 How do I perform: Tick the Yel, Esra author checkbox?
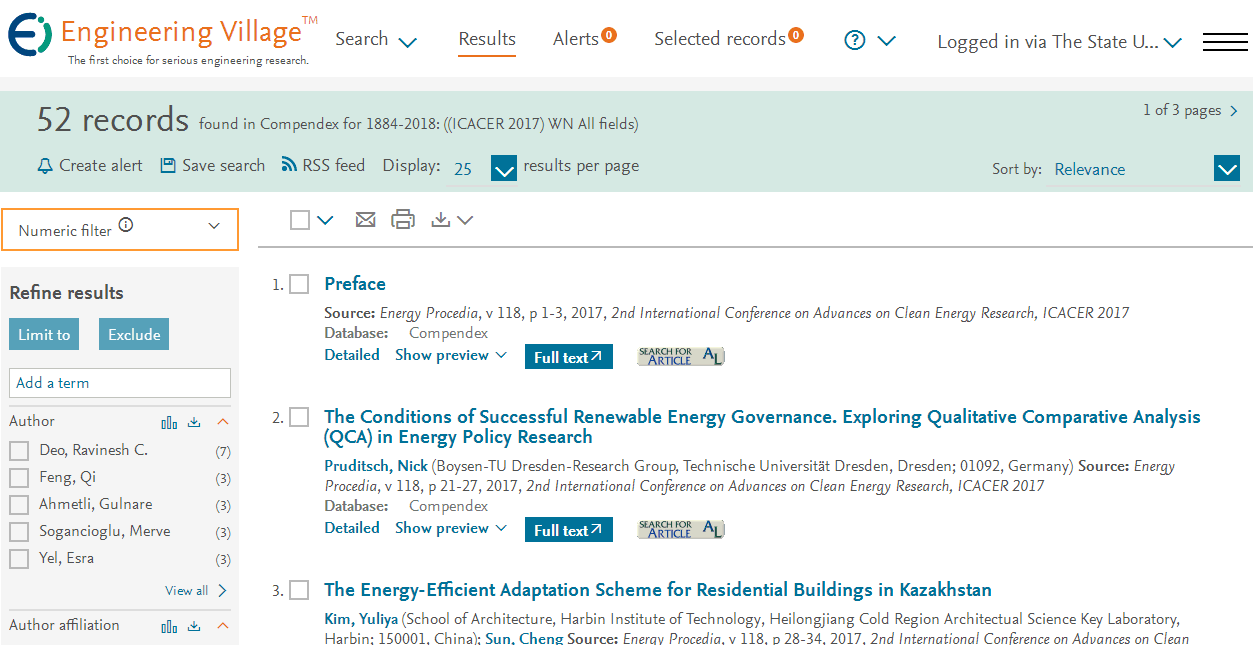[x=19, y=559]
